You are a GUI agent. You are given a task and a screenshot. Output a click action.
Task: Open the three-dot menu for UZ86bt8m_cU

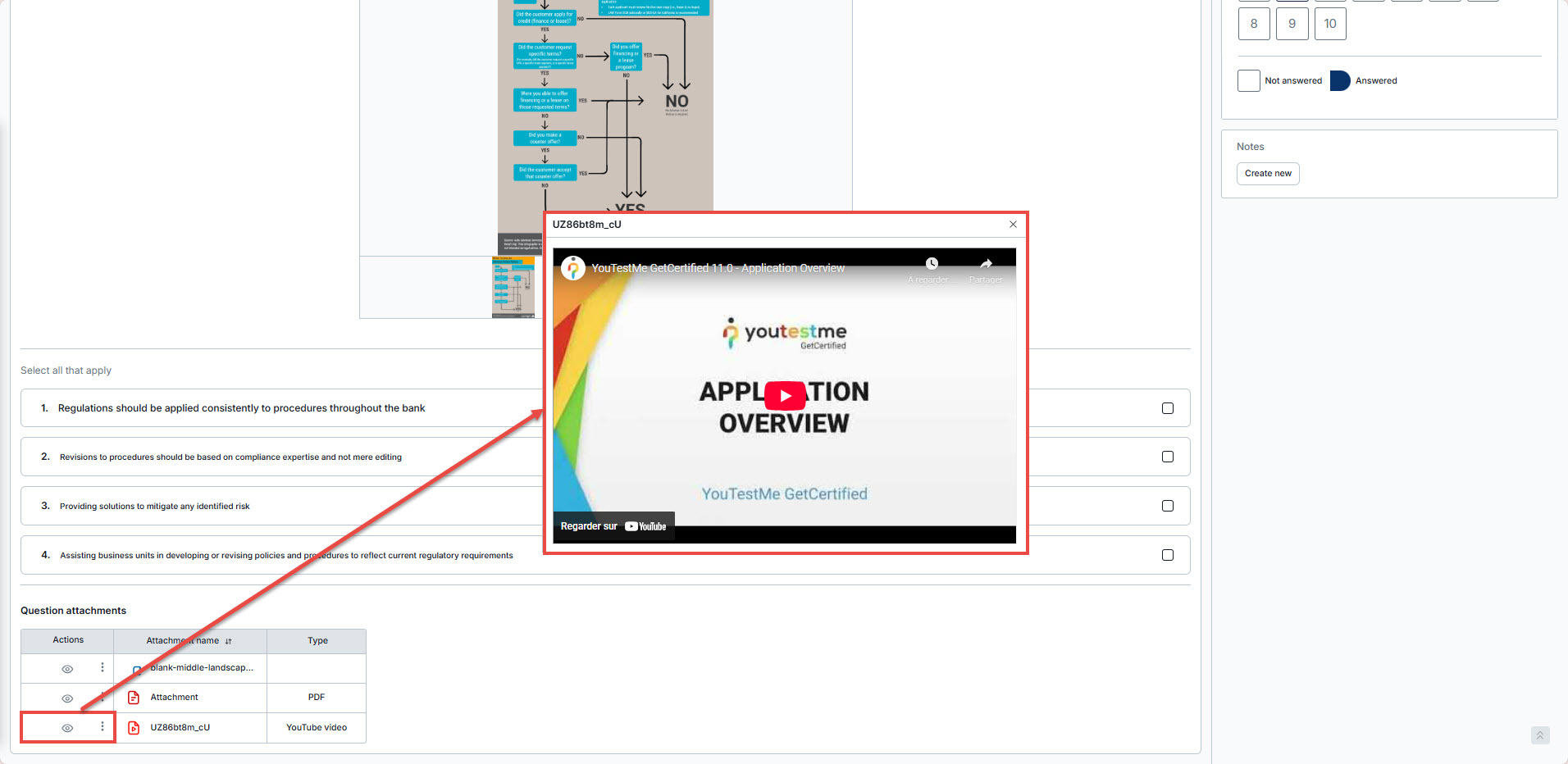103,726
